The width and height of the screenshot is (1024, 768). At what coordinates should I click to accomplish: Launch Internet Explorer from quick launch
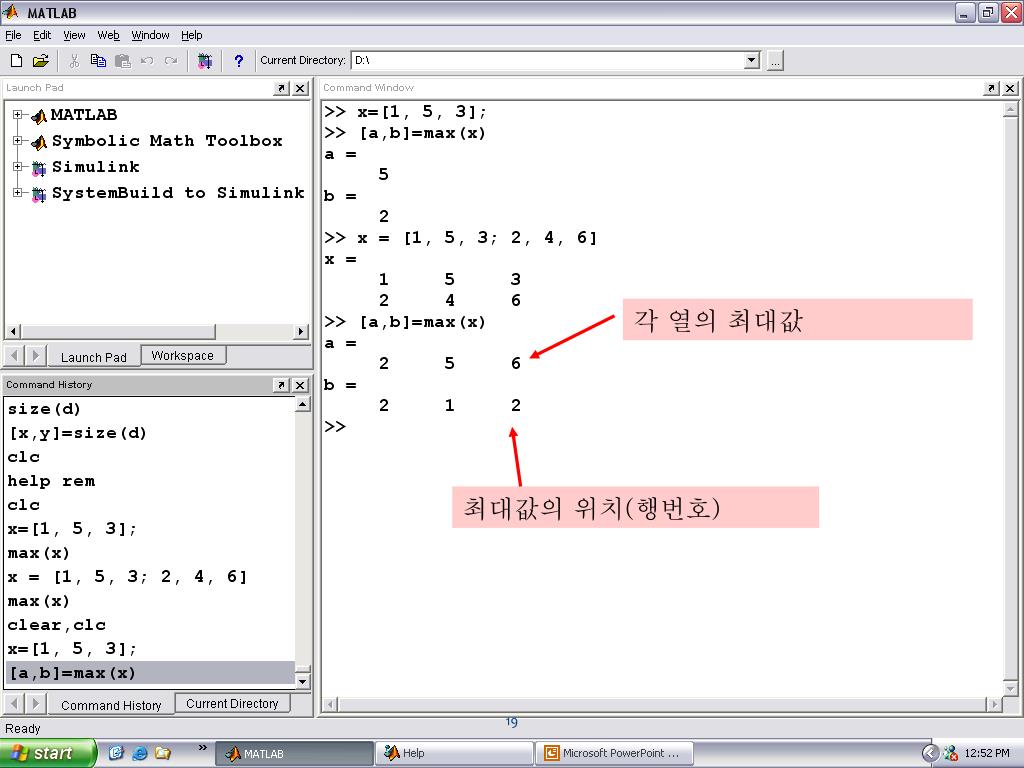139,754
